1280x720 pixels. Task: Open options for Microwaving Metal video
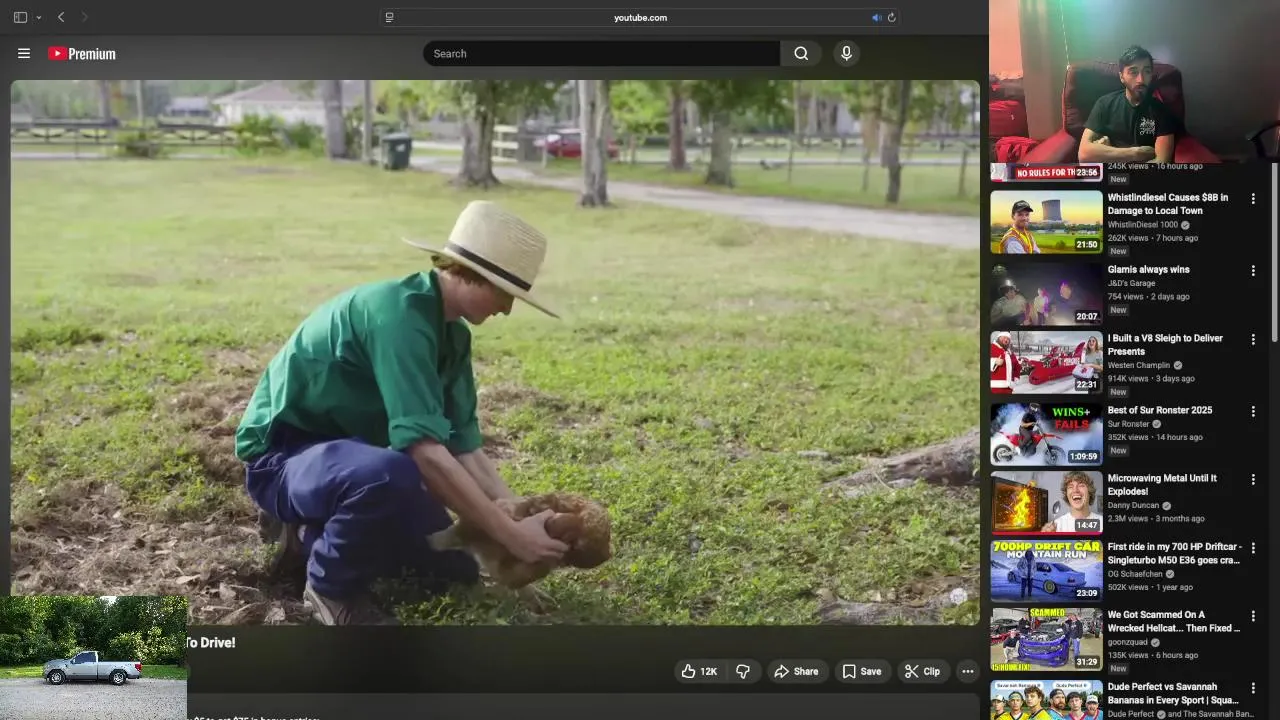[x=1253, y=479]
